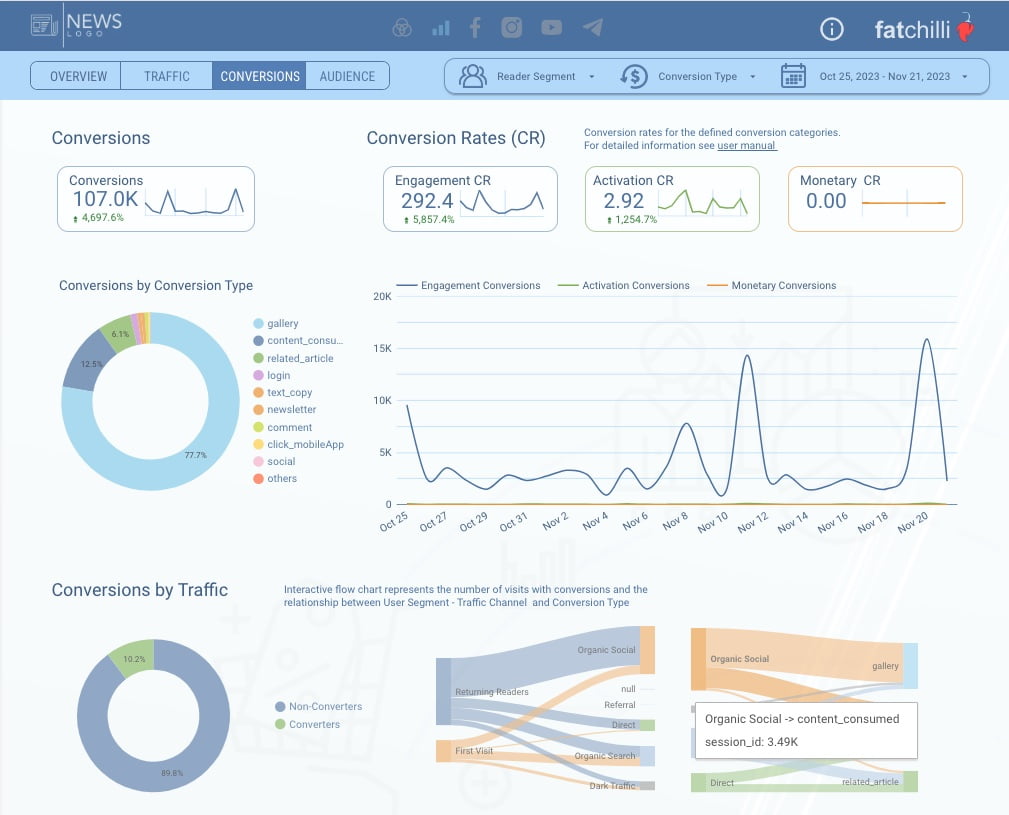1009x815 pixels.
Task: Click the calendar icon by date range
Action: (x=793, y=76)
